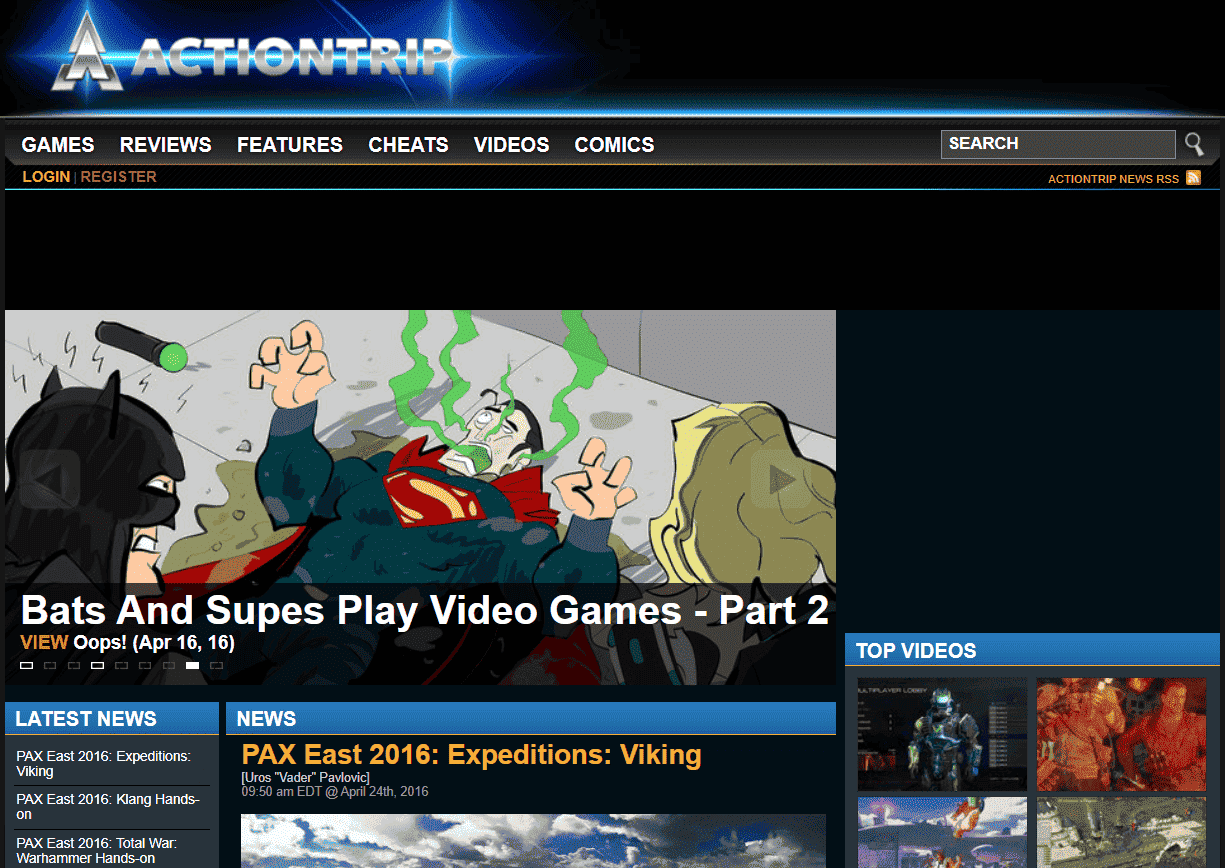The width and height of the screenshot is (1225, 868).
Task: Click the search magnifying glass icon
Action: (x=1194, y=144)
